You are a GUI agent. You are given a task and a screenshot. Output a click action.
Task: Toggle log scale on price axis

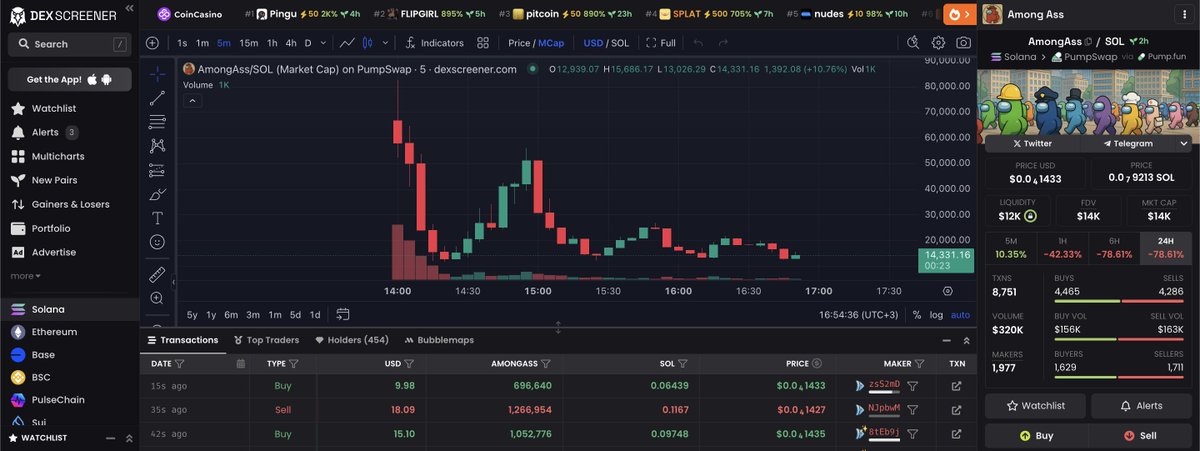(x=936, y=314)
